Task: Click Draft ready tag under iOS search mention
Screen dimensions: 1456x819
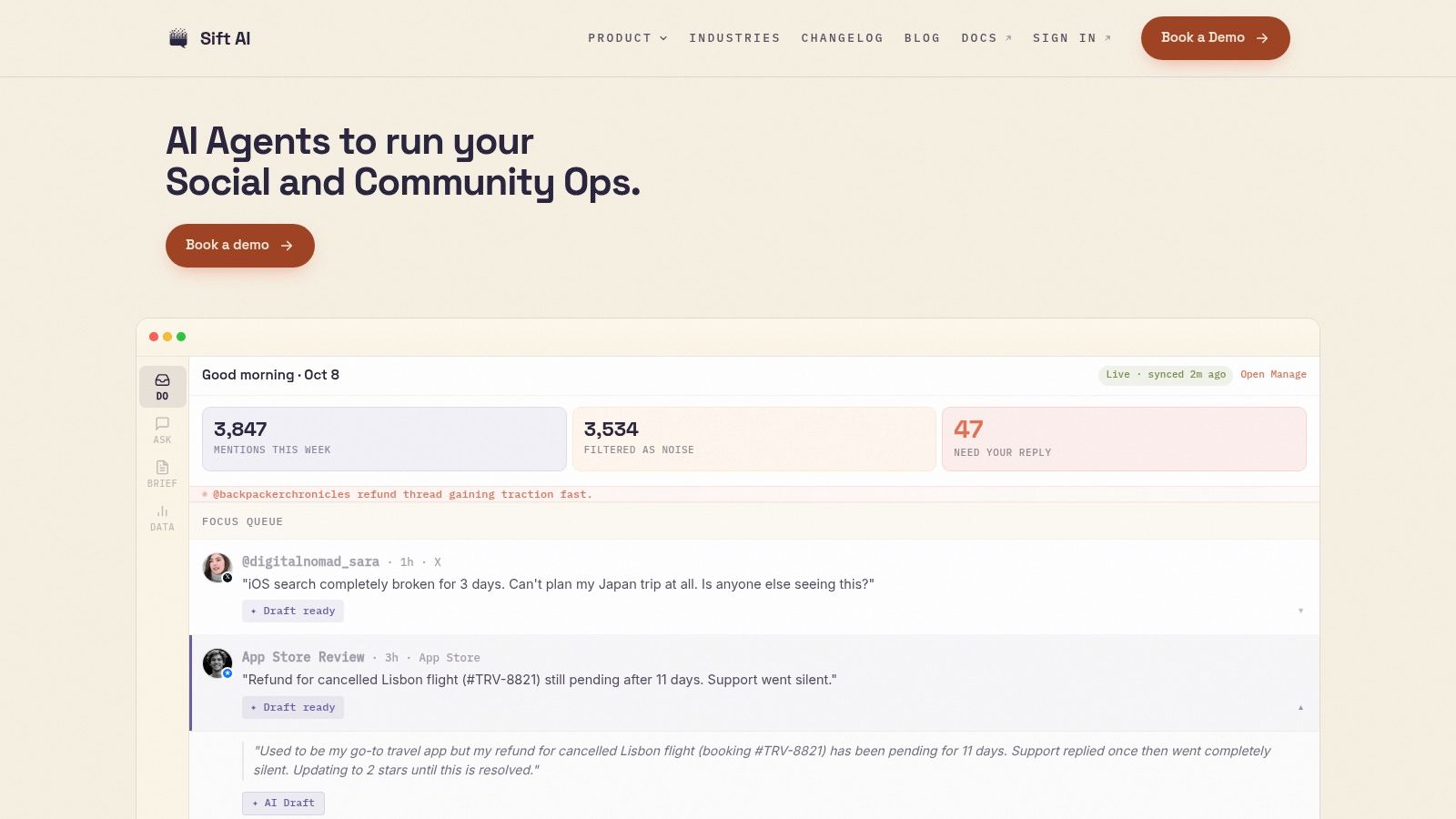Action: click(x=293, y=612)
